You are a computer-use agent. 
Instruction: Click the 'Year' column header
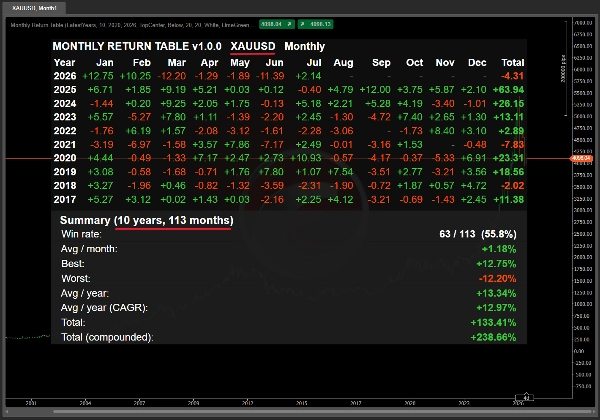pos(64,62)
